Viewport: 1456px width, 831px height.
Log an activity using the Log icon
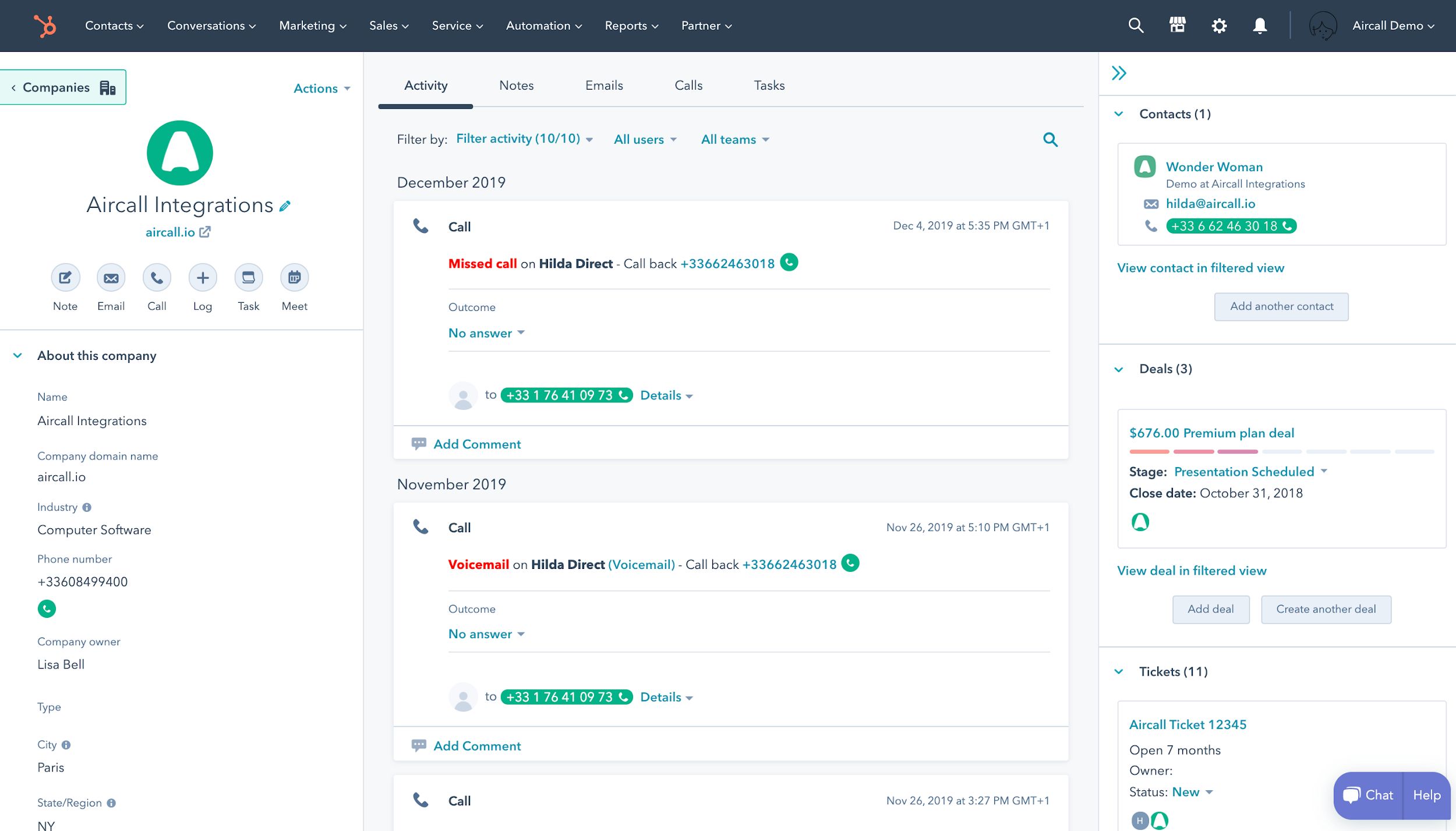(202, 278)
